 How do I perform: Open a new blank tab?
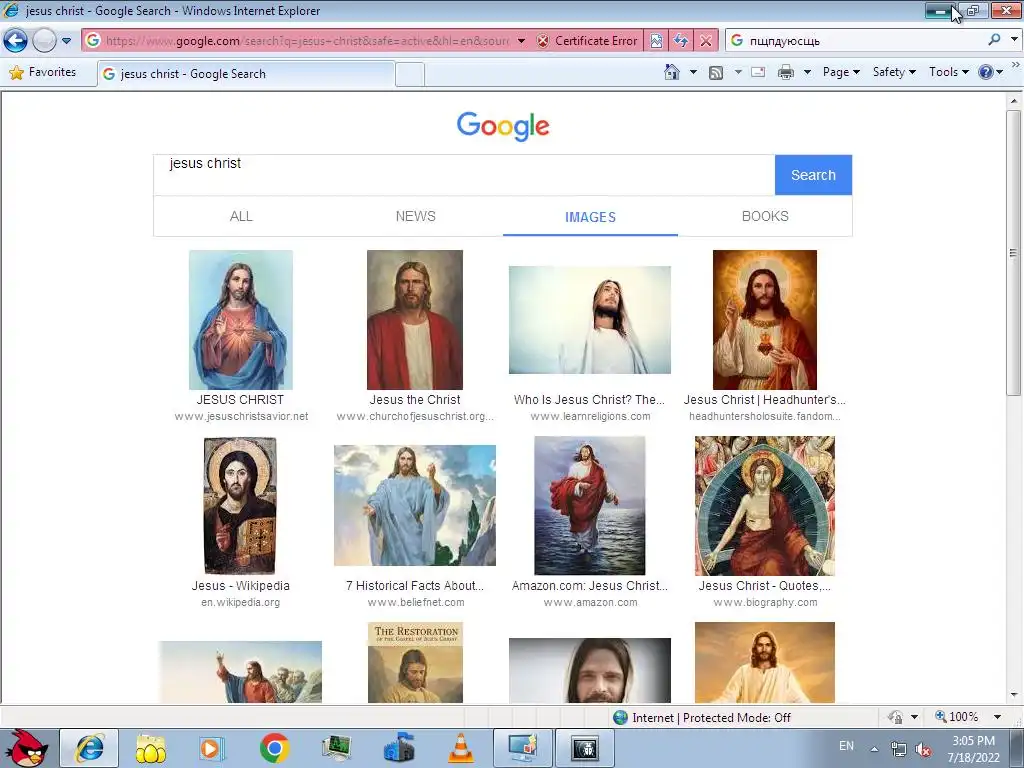[409, 74]
